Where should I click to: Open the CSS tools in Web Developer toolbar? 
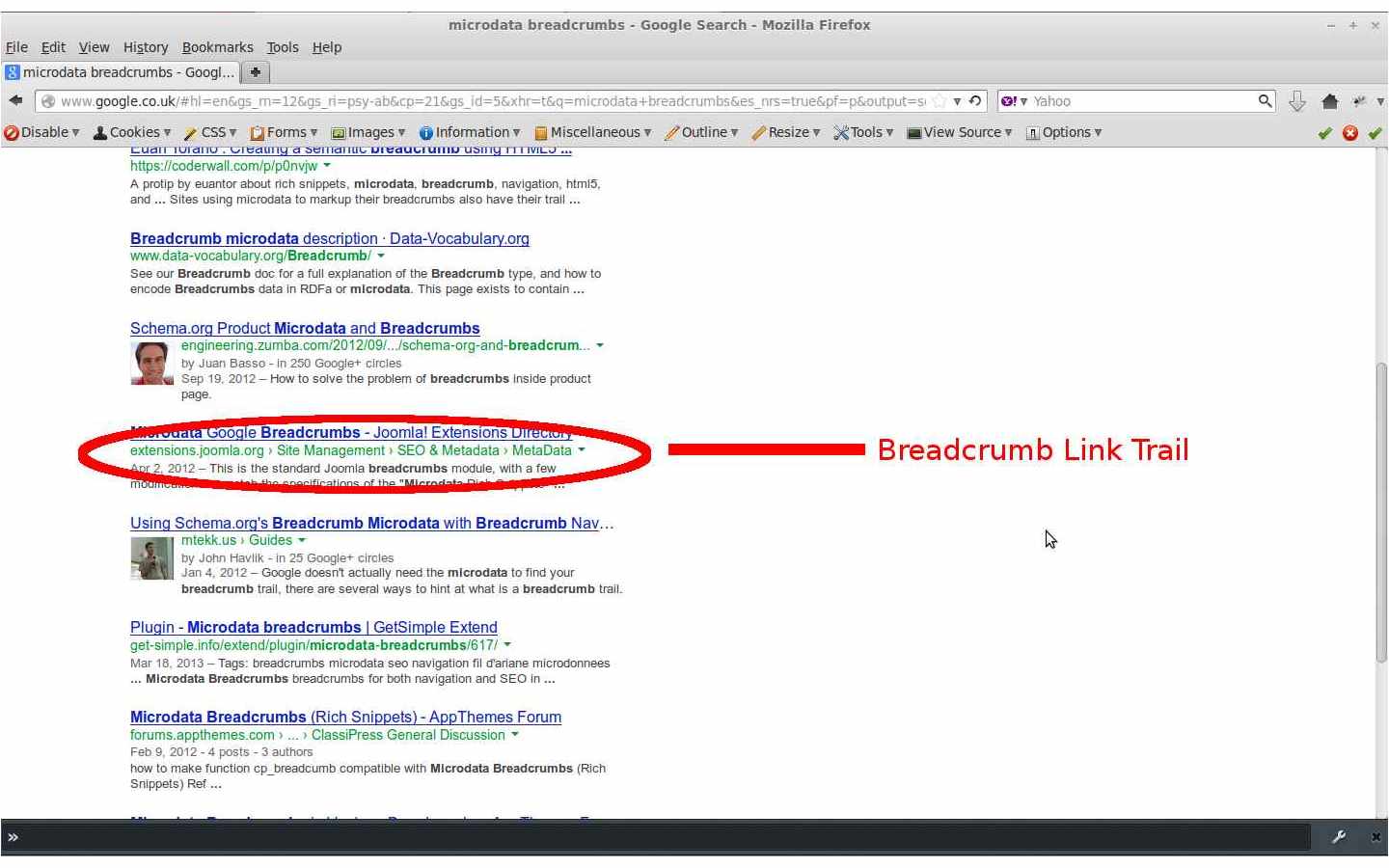tap(210, 132)
